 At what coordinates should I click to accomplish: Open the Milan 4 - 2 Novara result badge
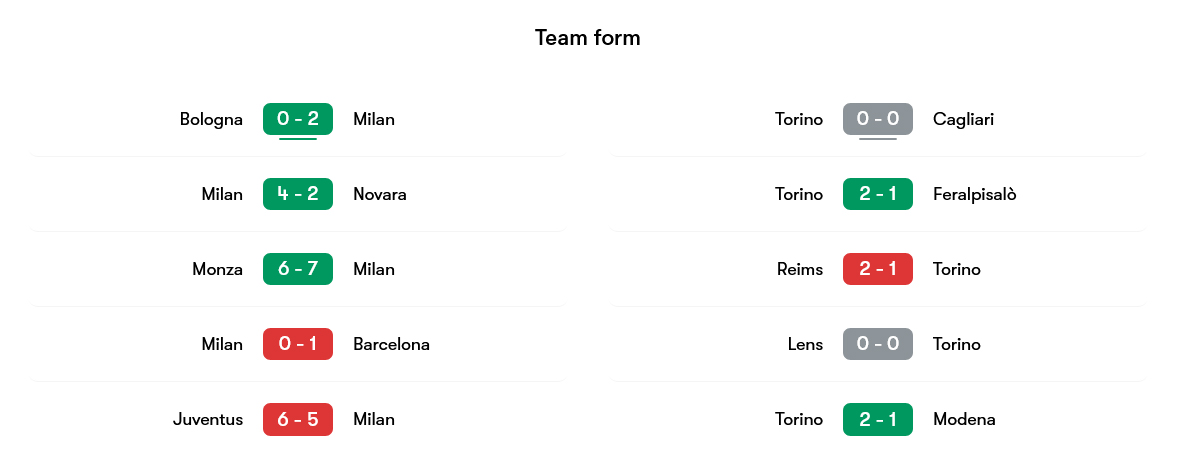click(x=298, y=194)
